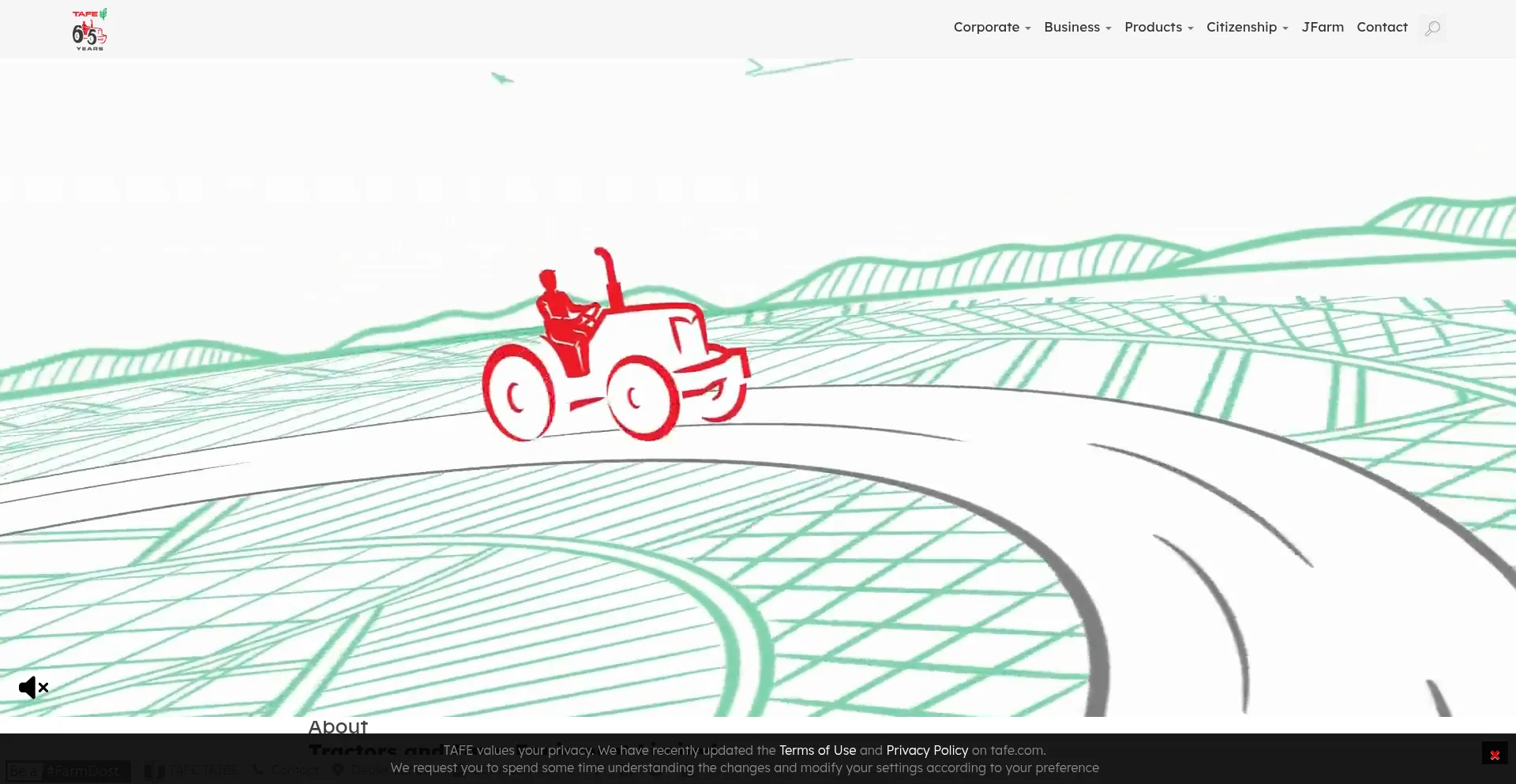Open the Terms of Use link

click(x=817, y=750)
